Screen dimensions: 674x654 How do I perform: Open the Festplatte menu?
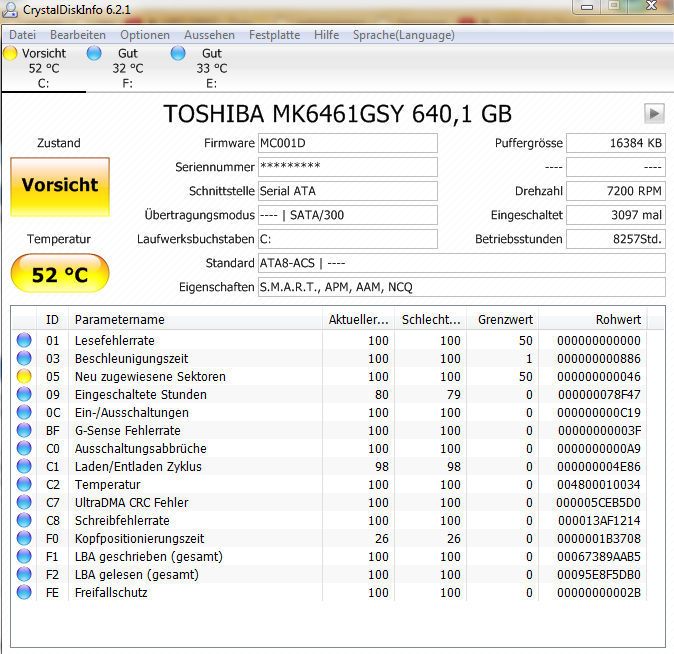[x=275, y=35]
